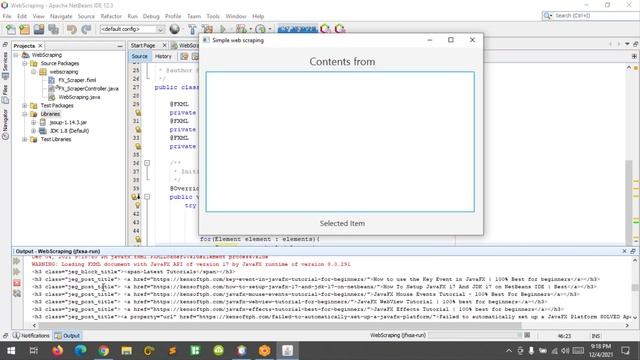Click the globe browser icon in toolbar
The image size is (640, 360).
click(174, 29)
